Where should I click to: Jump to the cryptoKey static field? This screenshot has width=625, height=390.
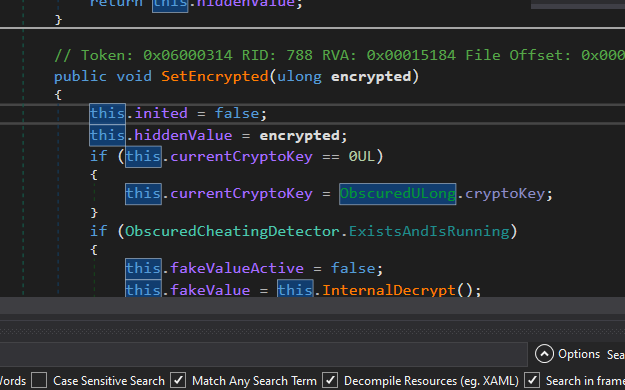pyautogui.click(x=505, y=194)
